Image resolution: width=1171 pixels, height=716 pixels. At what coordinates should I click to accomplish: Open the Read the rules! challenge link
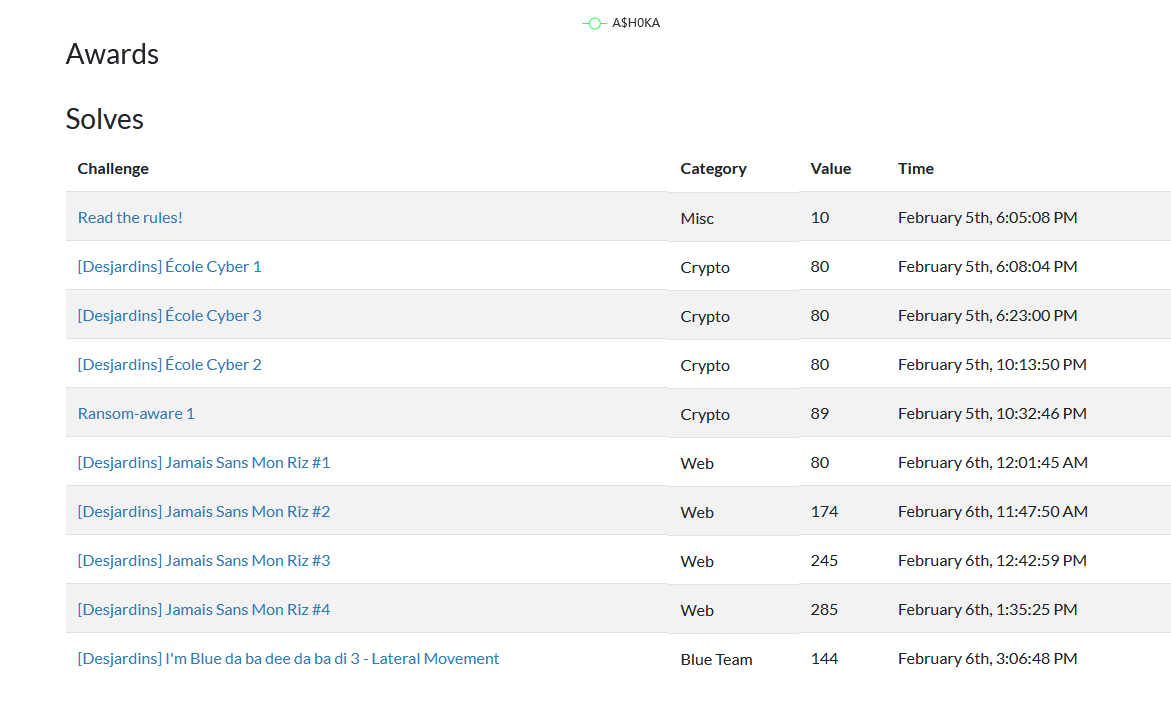click(x=130, y=217)
